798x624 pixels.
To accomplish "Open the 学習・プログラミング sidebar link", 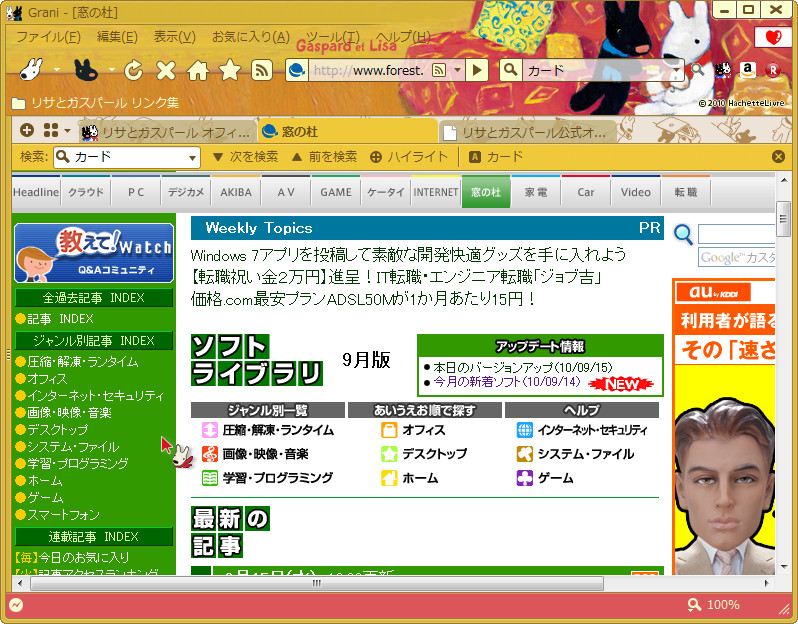I will [77, 464].
